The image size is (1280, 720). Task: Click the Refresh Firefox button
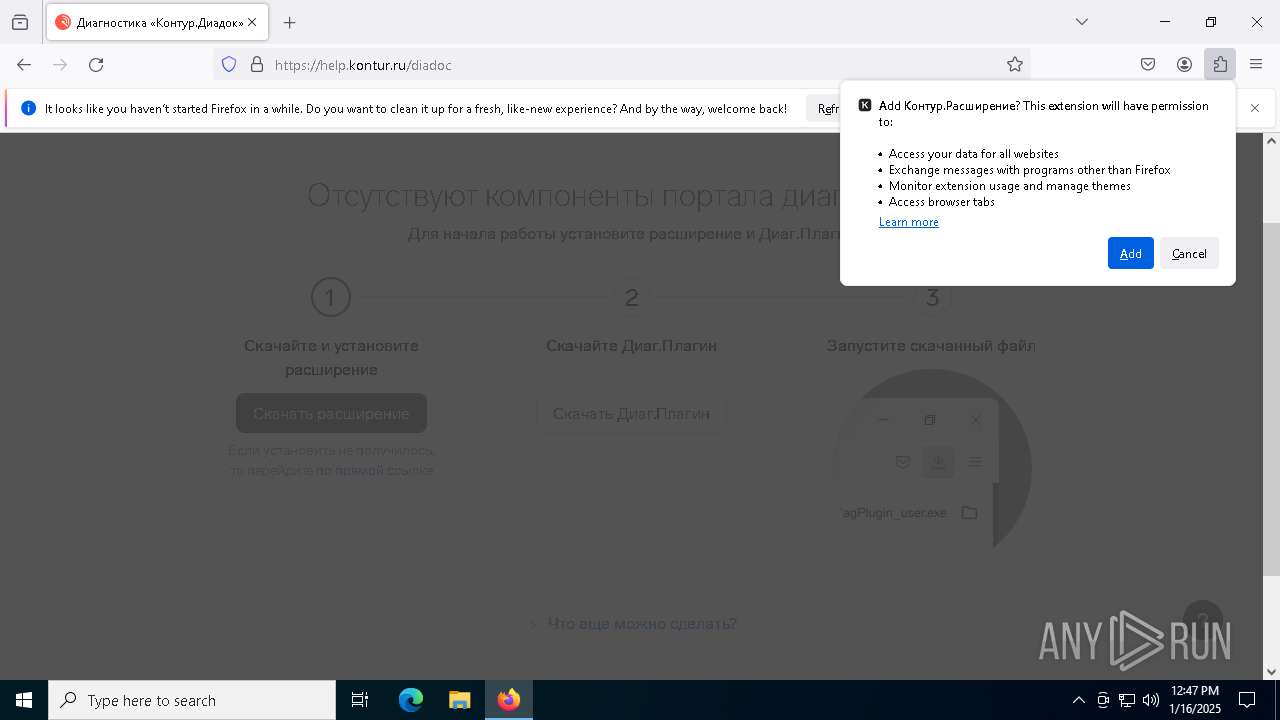(x=824, y=109)
